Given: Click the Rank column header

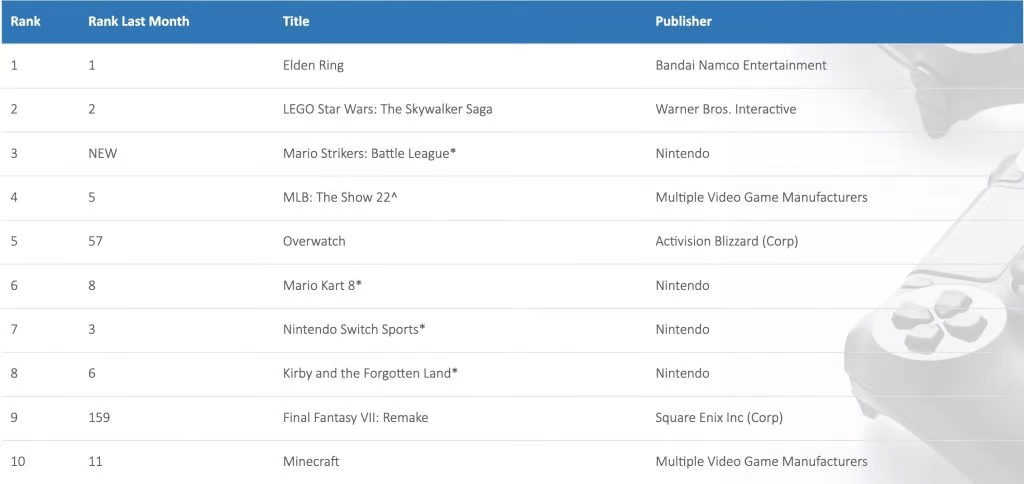Looking at the screenshot, I should tap(25, 21).
